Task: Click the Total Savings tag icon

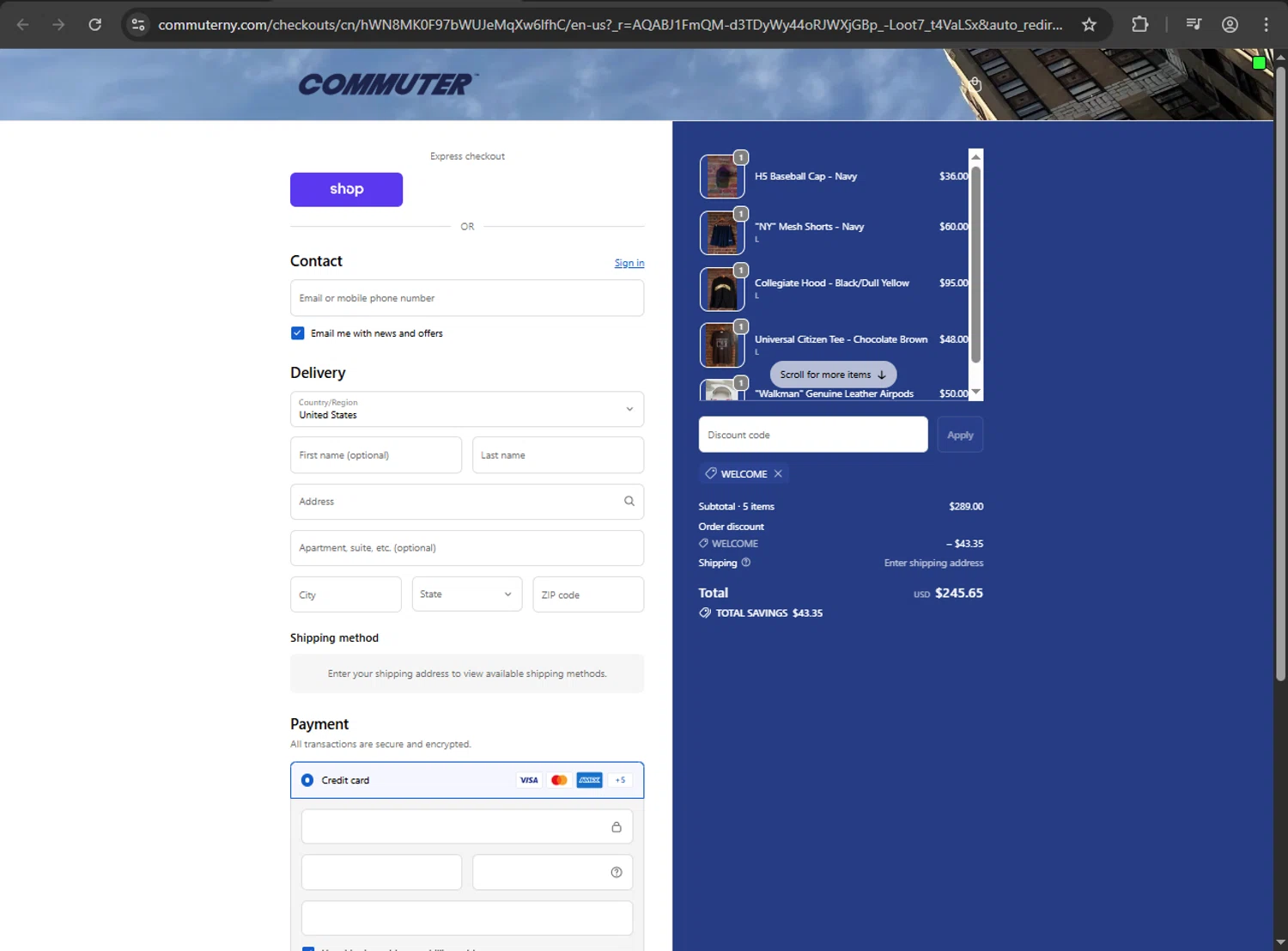Action: coord(705,613)
